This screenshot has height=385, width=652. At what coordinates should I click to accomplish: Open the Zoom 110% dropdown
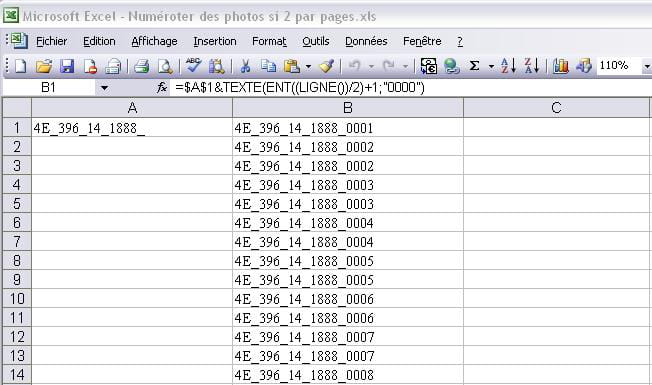[647, 66]
